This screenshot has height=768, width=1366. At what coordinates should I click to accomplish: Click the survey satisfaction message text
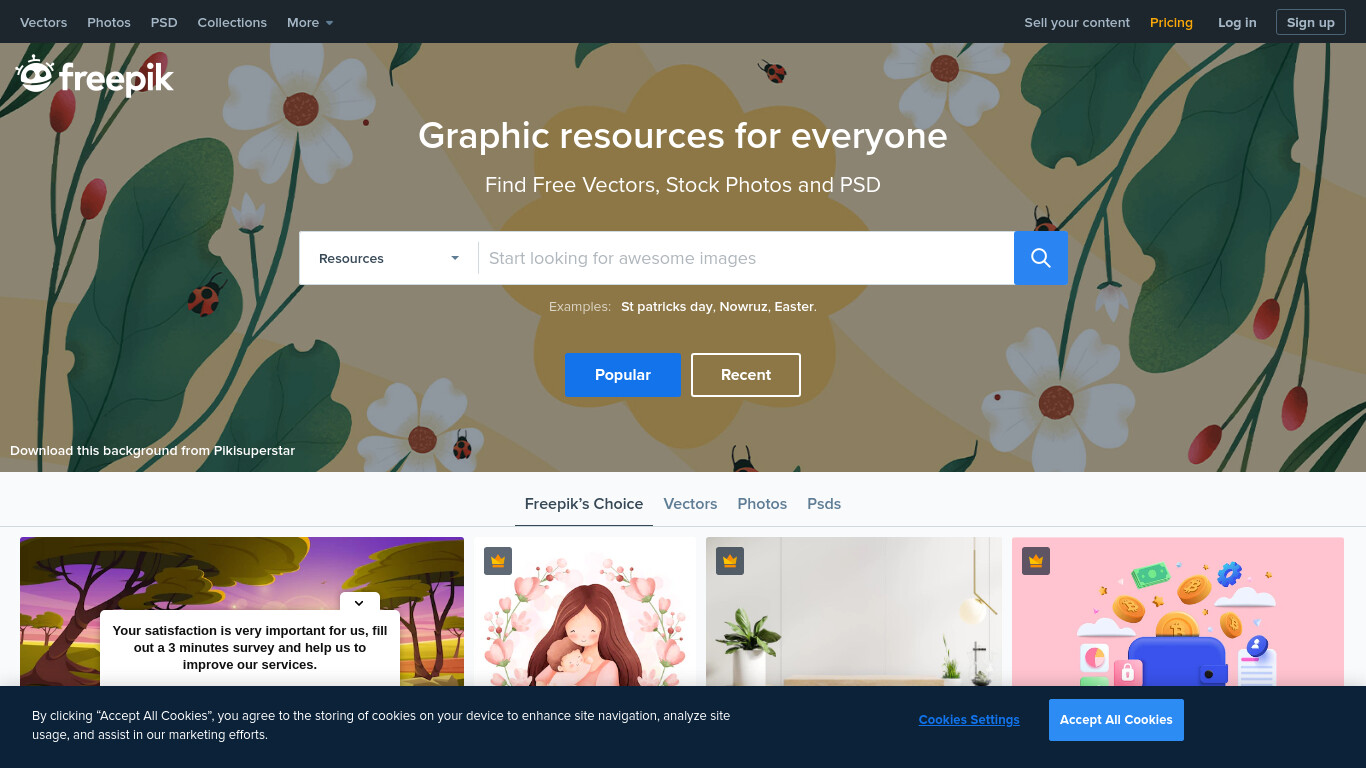pos(250,648)
